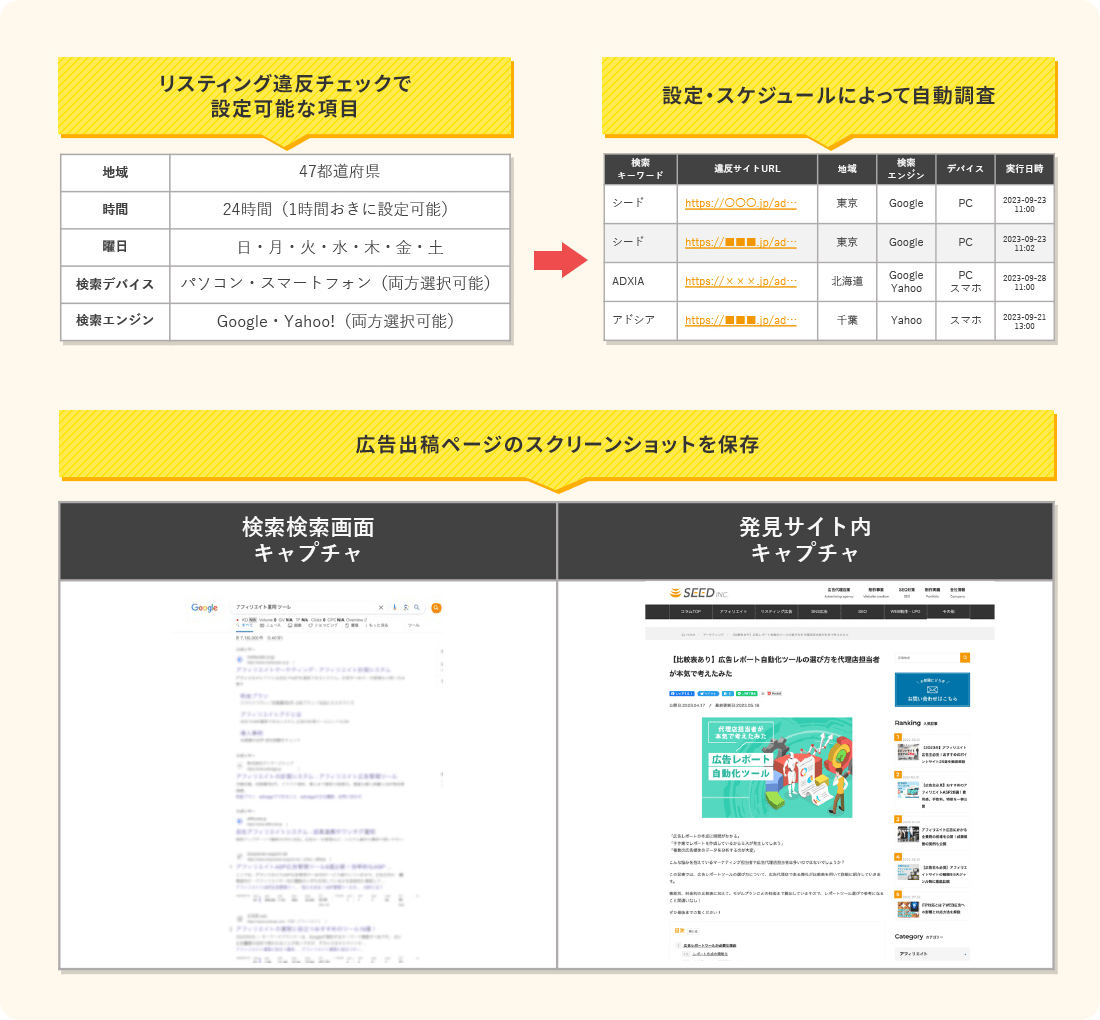Click the お問い合わせはこちら button
This screenshot has height=1020, width=1100.
[x=932, y=698]
